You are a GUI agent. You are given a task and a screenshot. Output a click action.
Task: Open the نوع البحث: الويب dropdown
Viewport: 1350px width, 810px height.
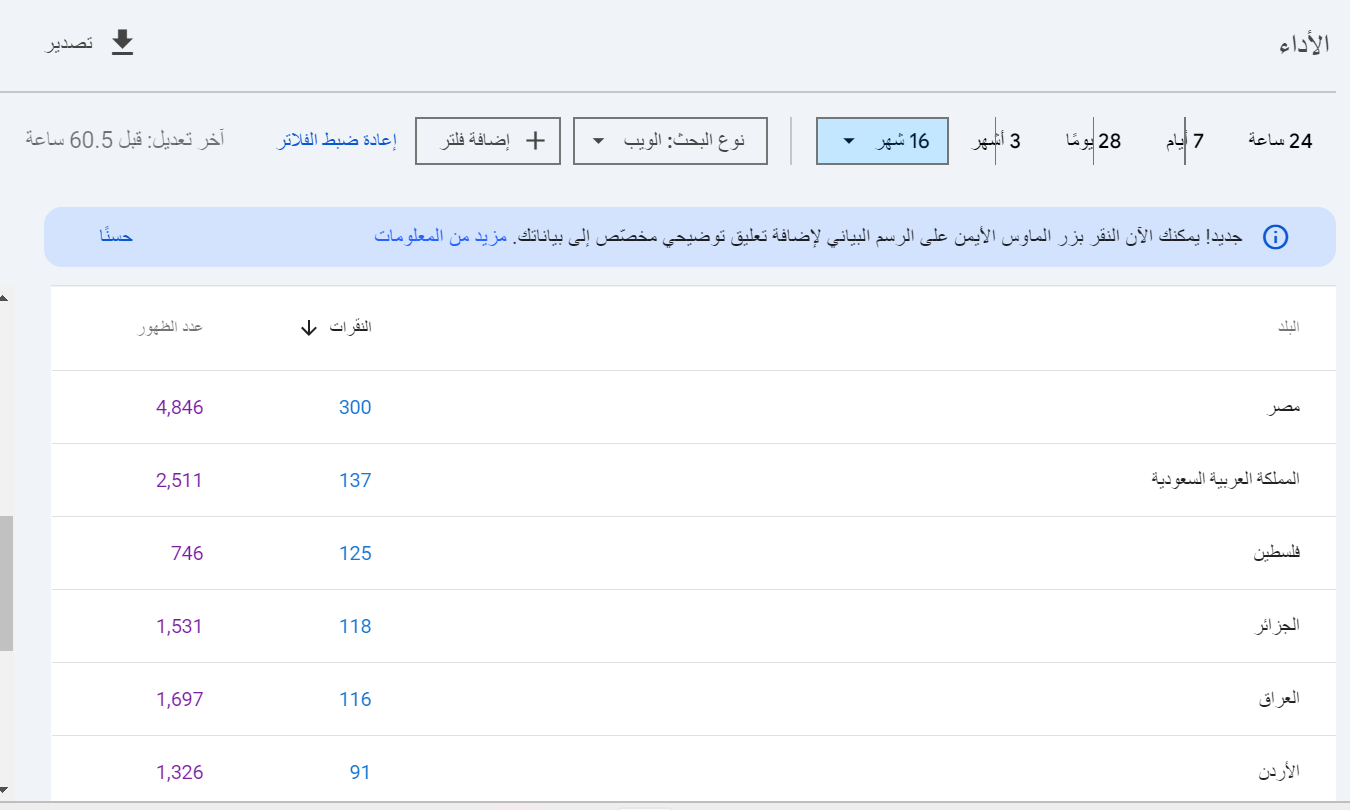(670, 141)
